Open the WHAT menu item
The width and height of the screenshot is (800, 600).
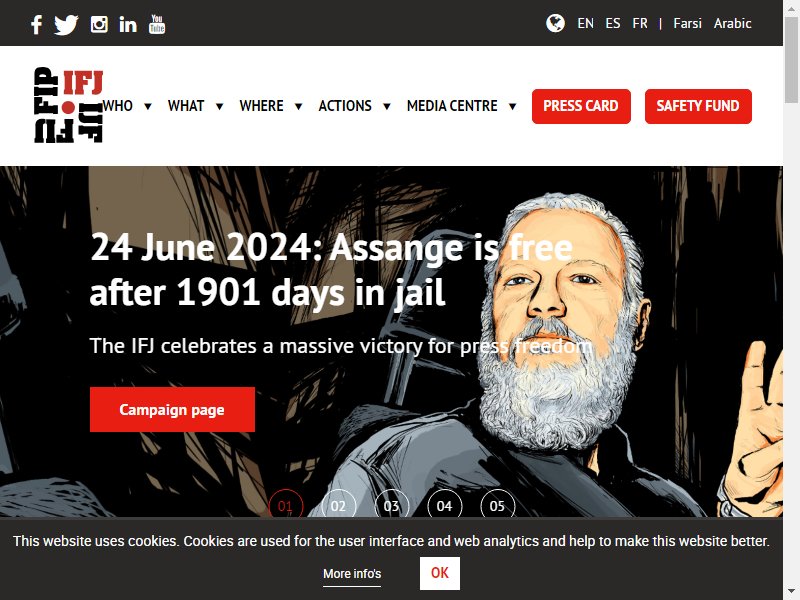[x=186, y=106]
